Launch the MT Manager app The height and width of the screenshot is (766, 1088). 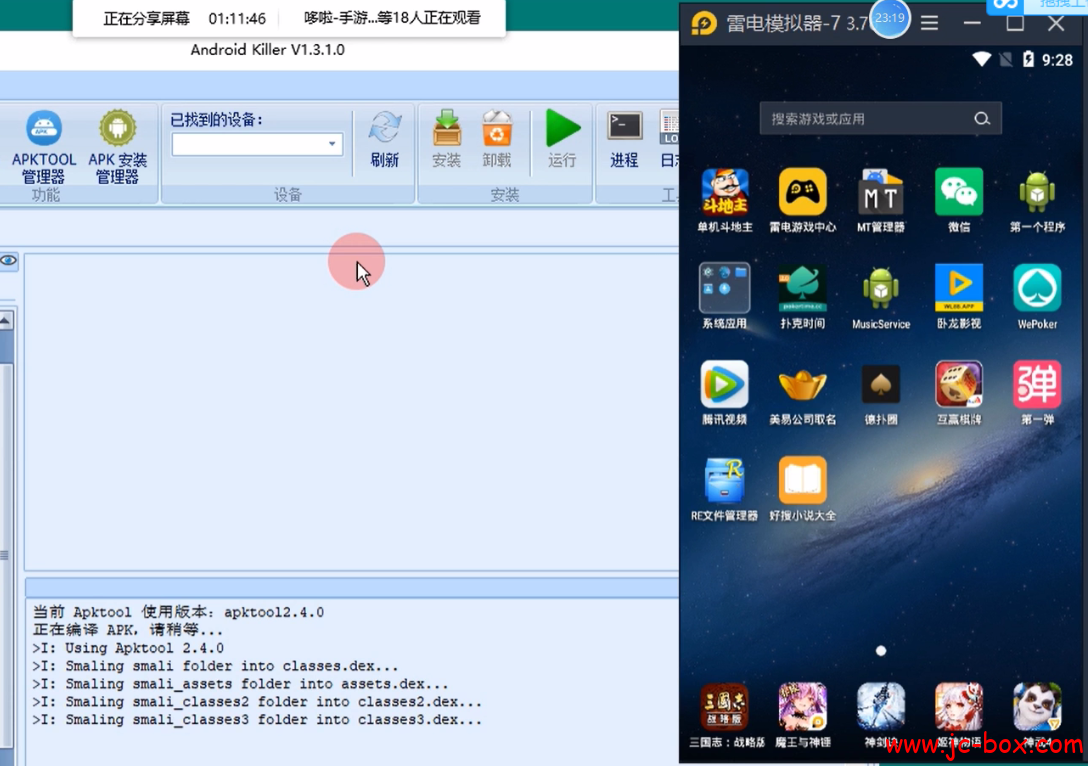(881, 194)
